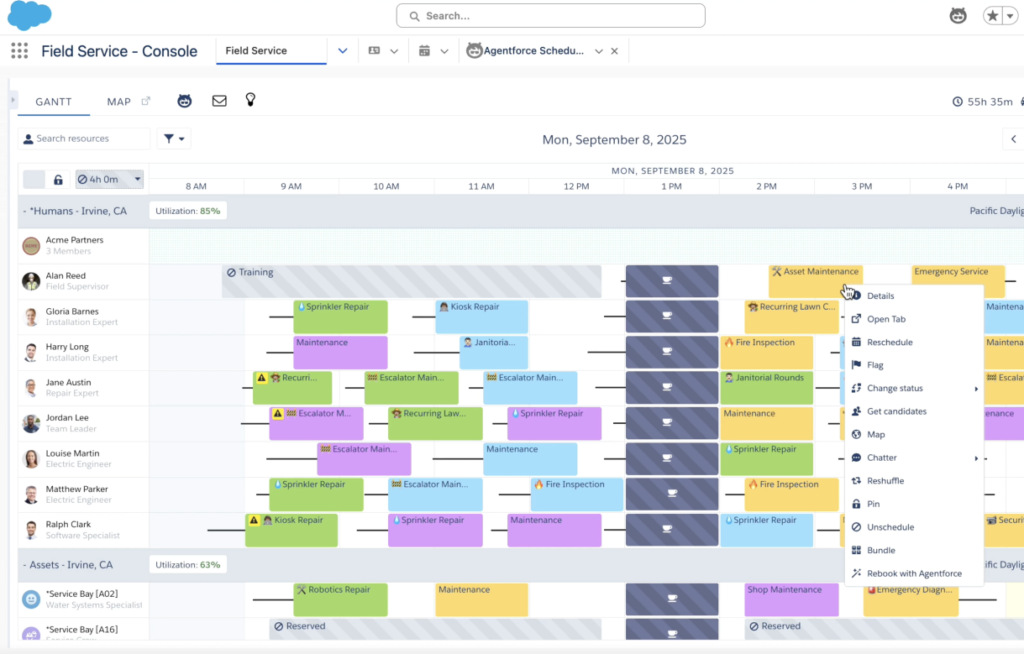Open the favorites list dropdown arrow
Viewport: 1024px width, 654px height.
pyautogui.click(x=1010, y=16)
